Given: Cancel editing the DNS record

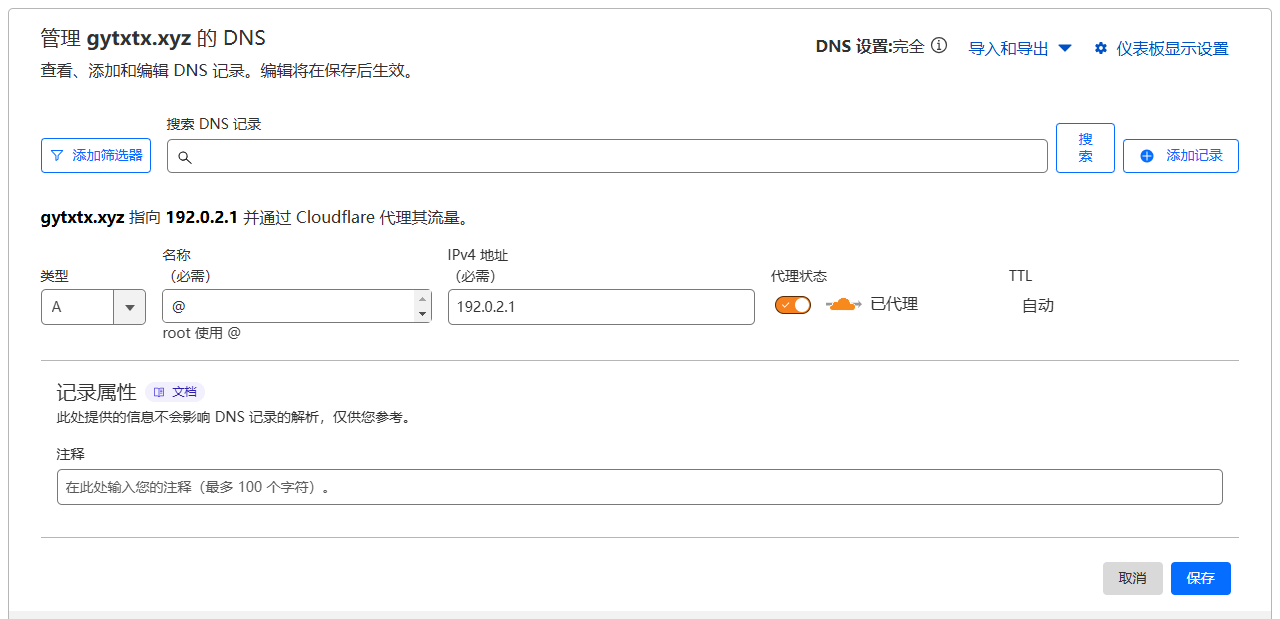Looking at the screenshot, I should [x=1132, y=578].
